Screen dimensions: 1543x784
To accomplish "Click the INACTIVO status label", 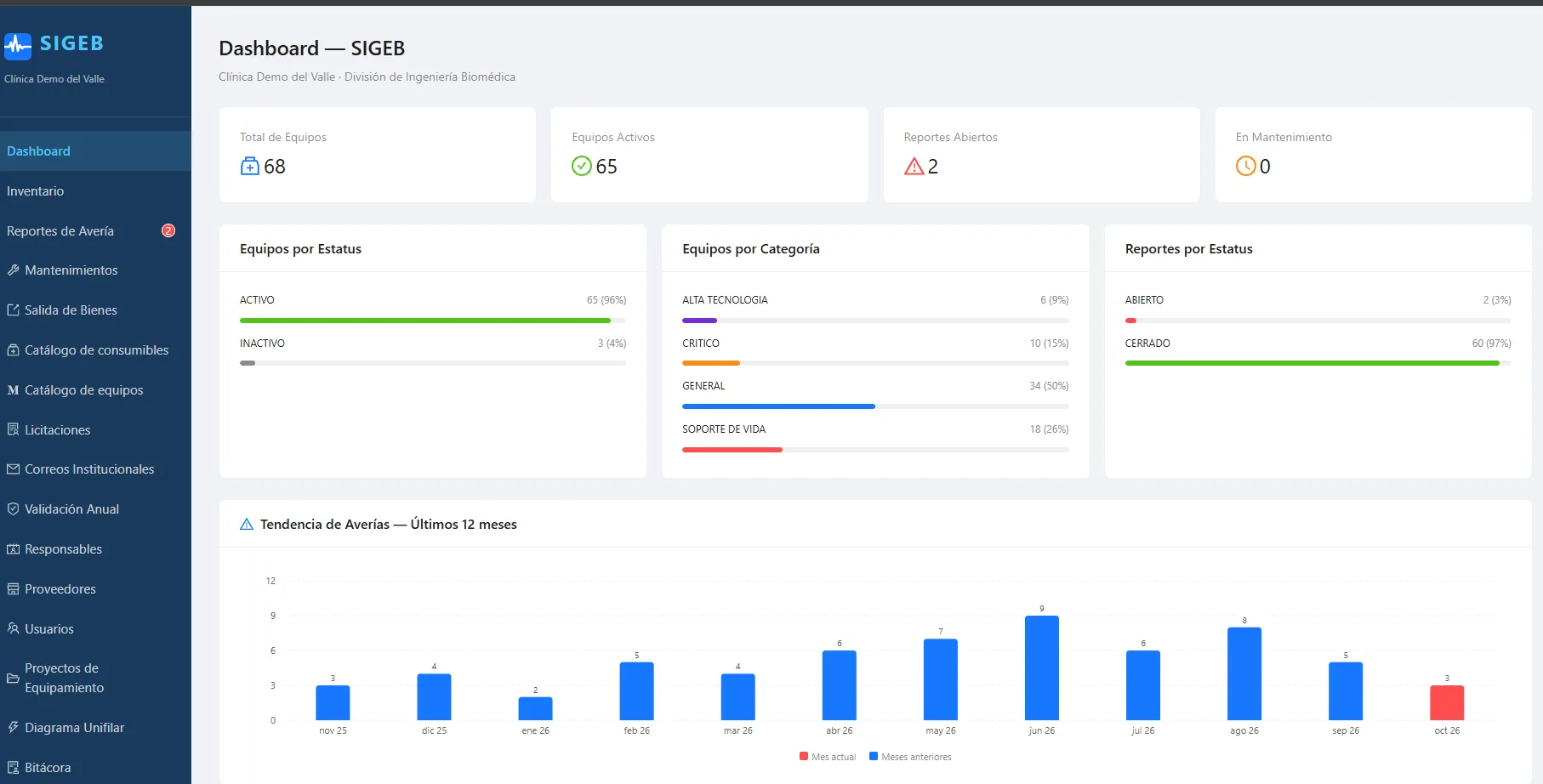I will (262, 344).
